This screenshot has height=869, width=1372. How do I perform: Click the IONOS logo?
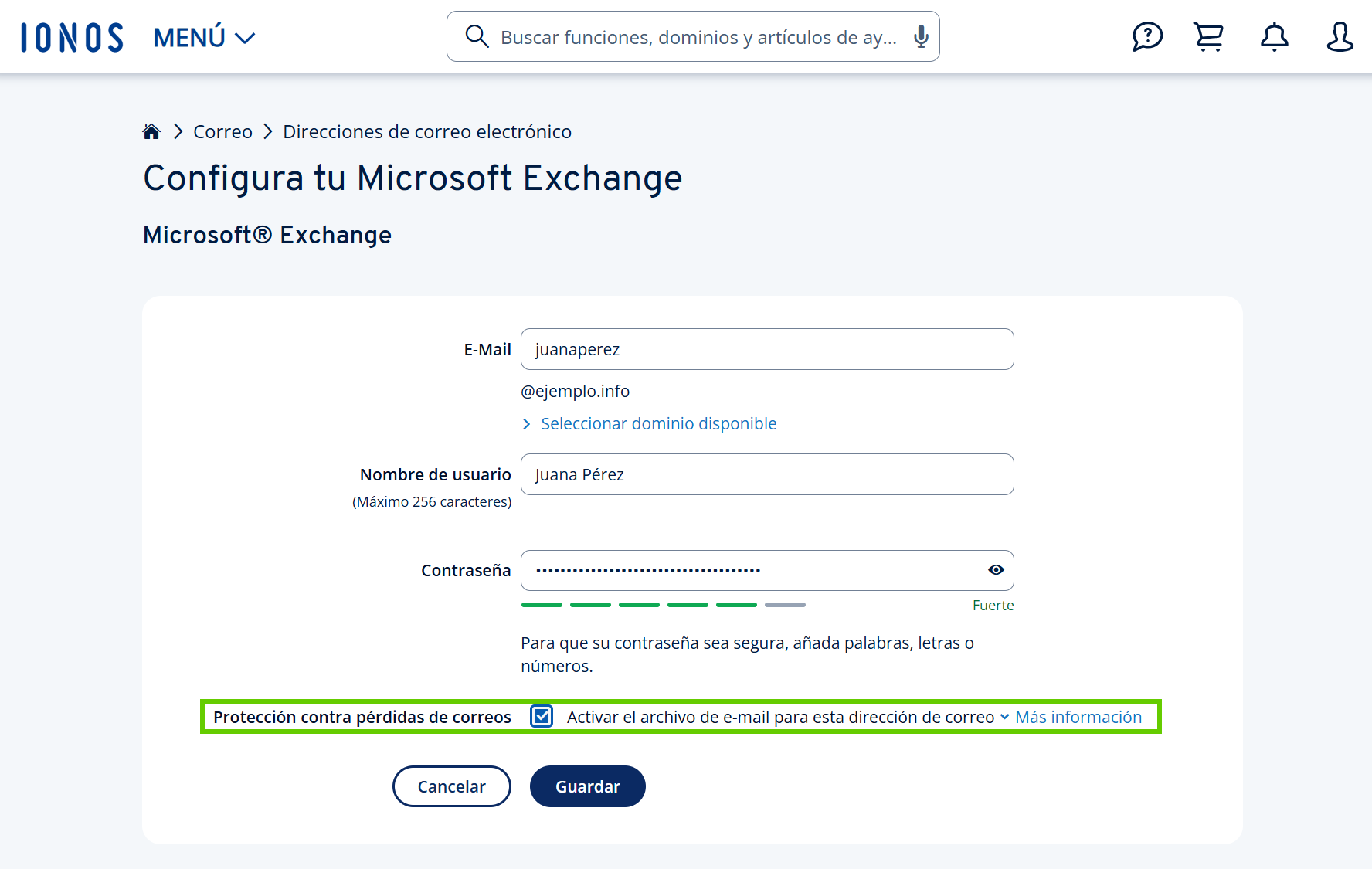(71, 36)
